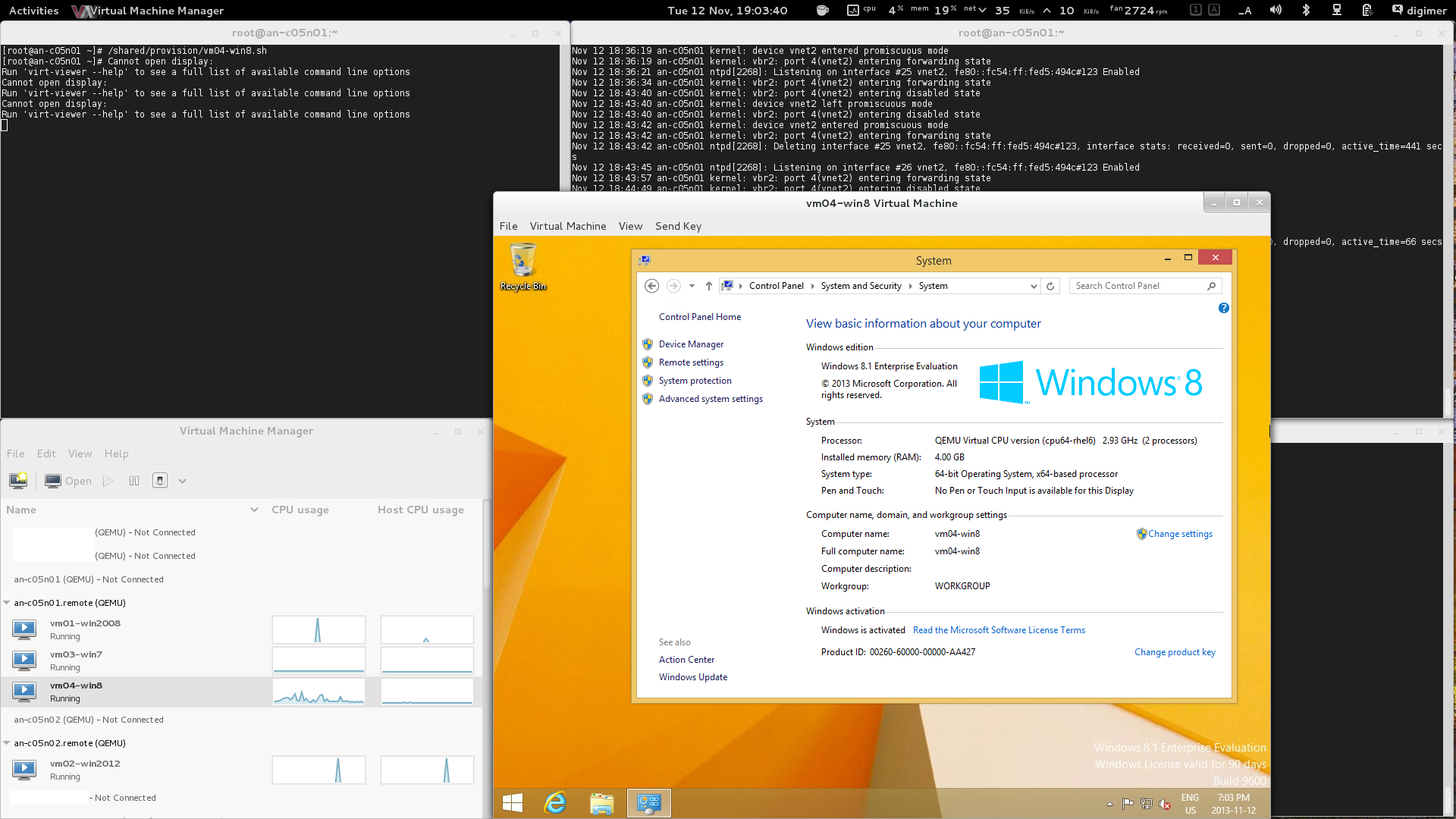Screen dimensions: 1456x819
Task: Click the muted speaker tray icon in guest
Action: coord(1165,804)
